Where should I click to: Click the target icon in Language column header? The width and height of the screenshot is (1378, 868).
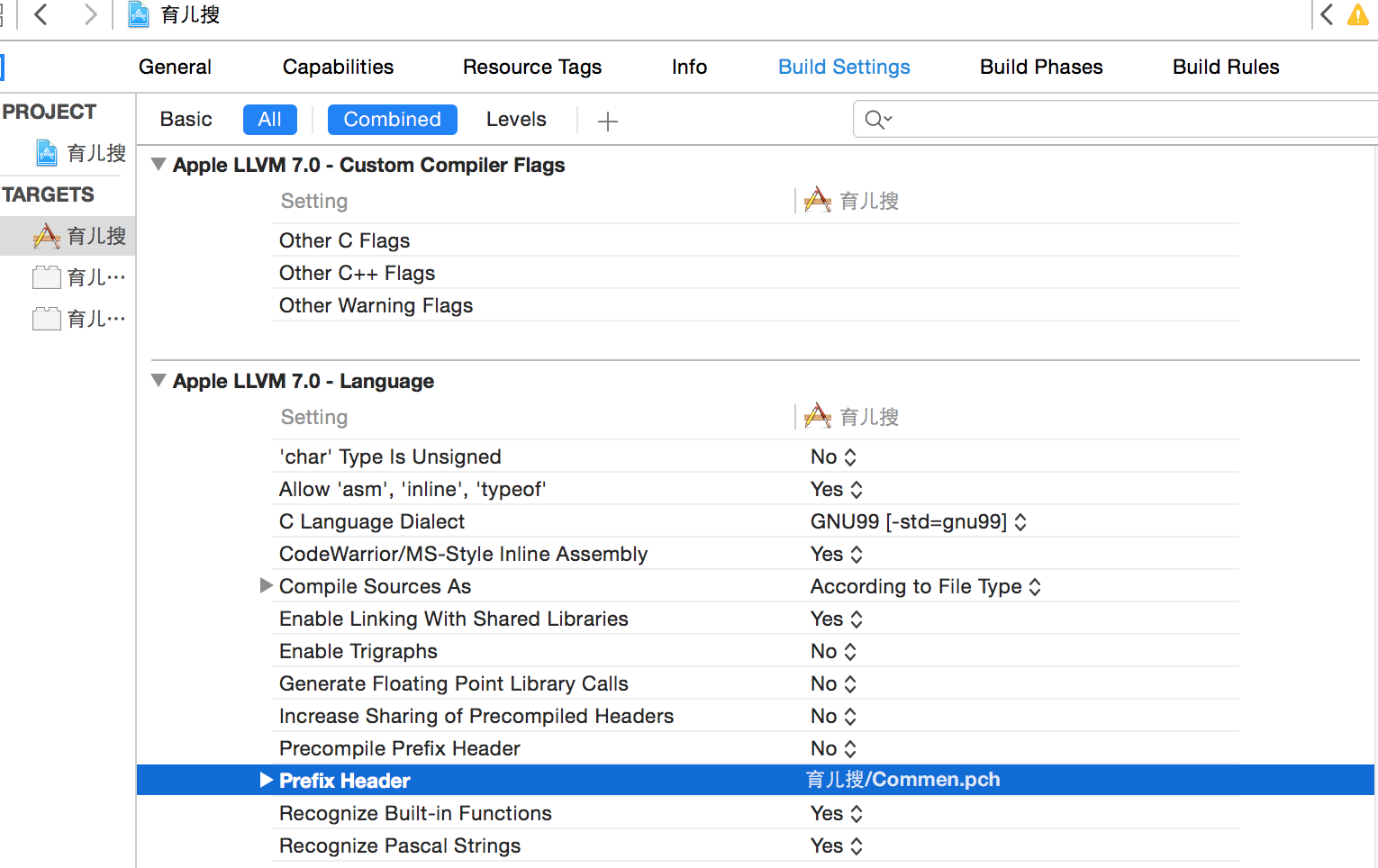818,416
